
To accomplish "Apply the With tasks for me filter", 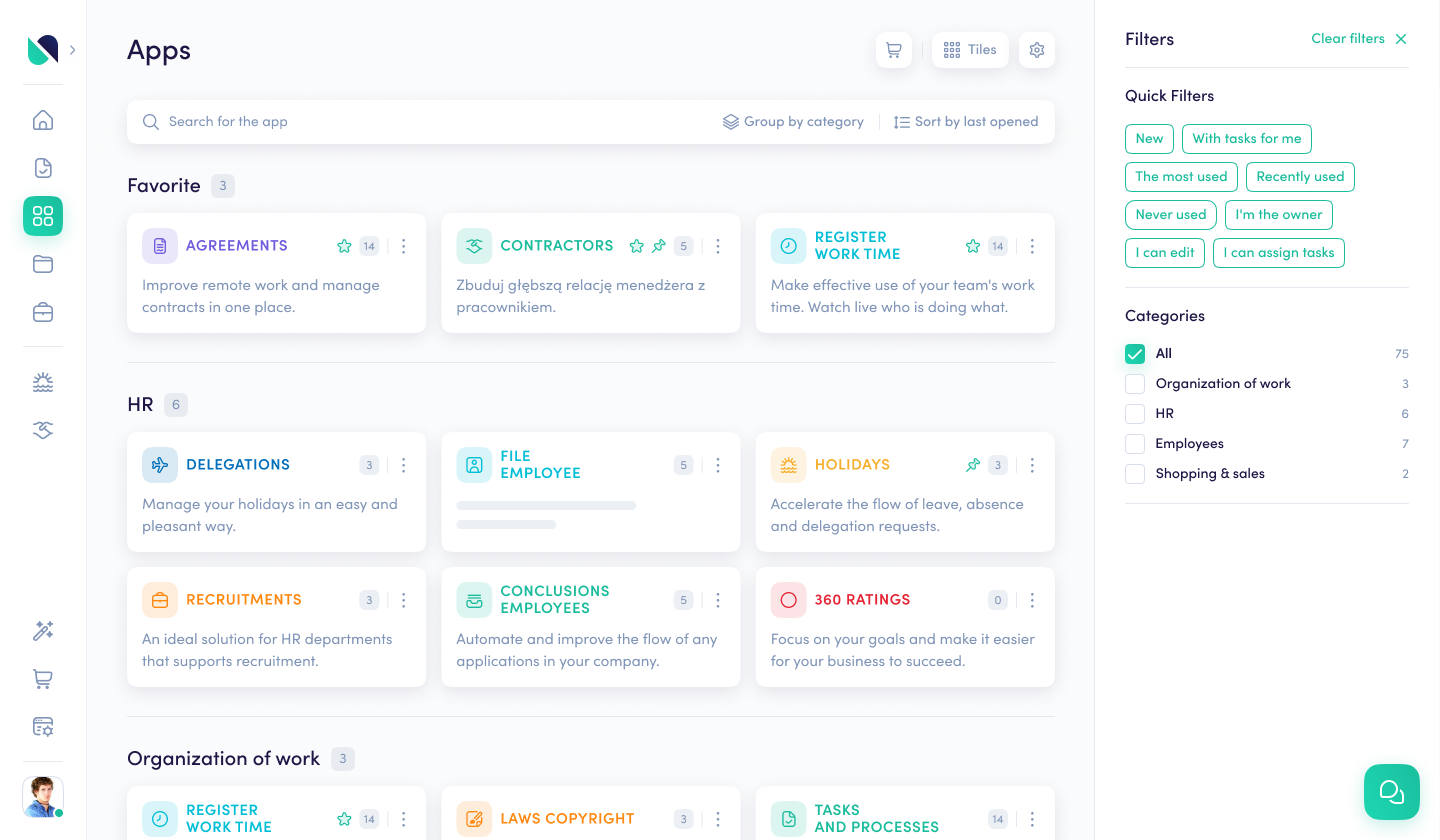I will click(x=1247, y=139).
